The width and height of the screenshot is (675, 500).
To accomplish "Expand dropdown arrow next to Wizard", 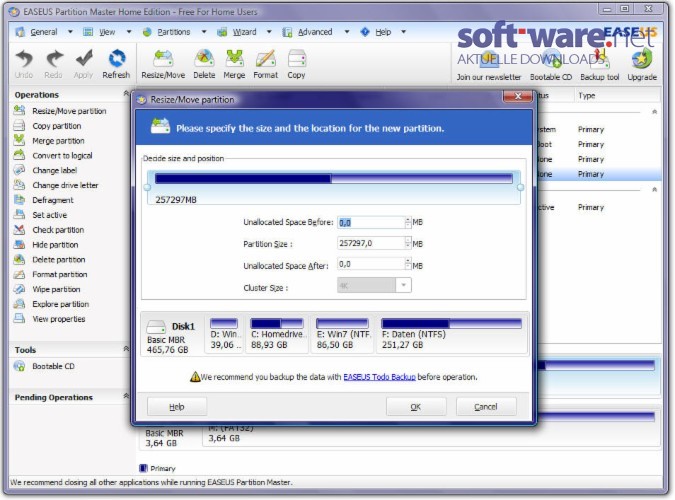I will [269, 32].
